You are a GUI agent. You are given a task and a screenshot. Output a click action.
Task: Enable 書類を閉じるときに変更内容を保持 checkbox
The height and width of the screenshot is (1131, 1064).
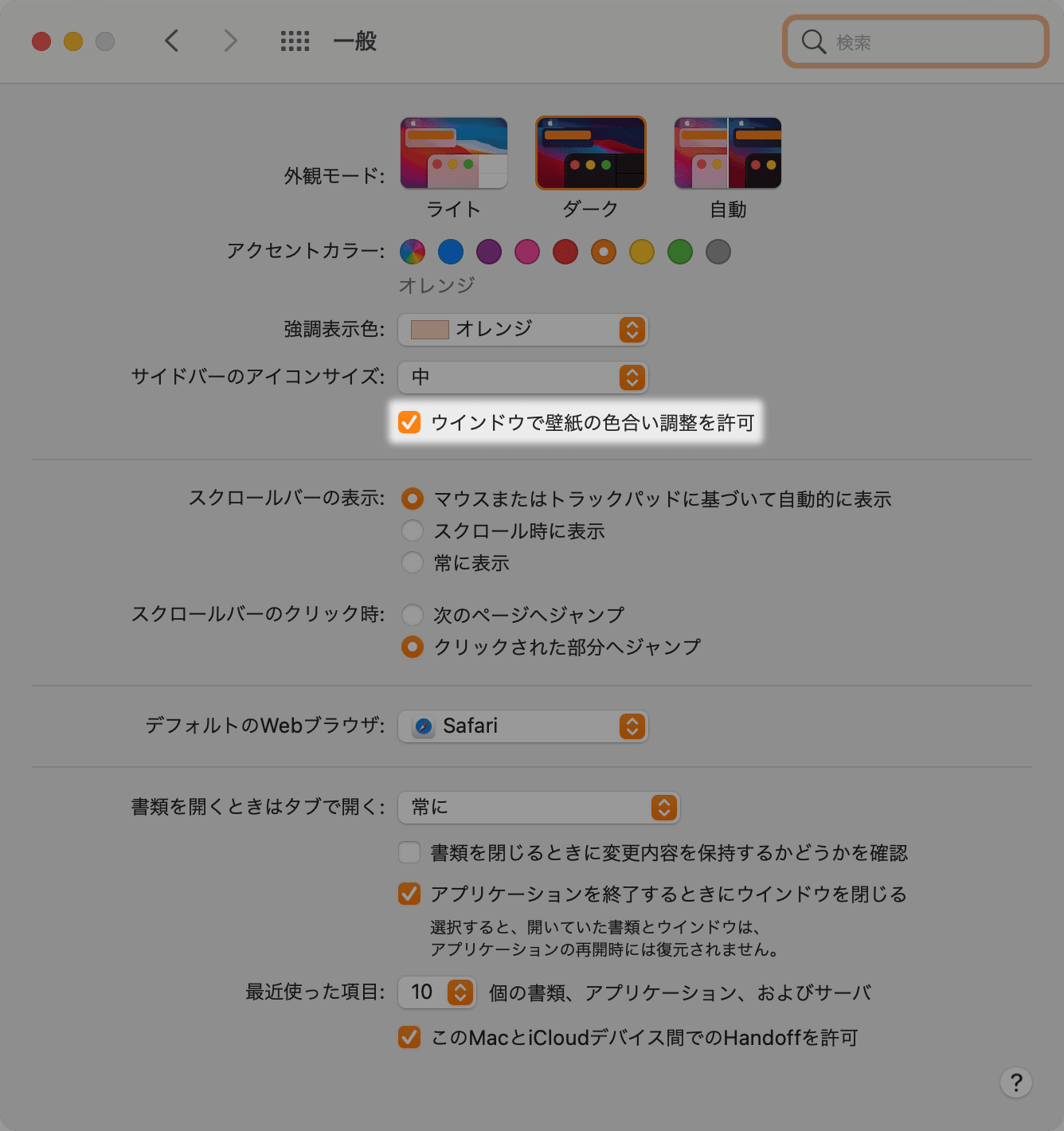(409, 852)
